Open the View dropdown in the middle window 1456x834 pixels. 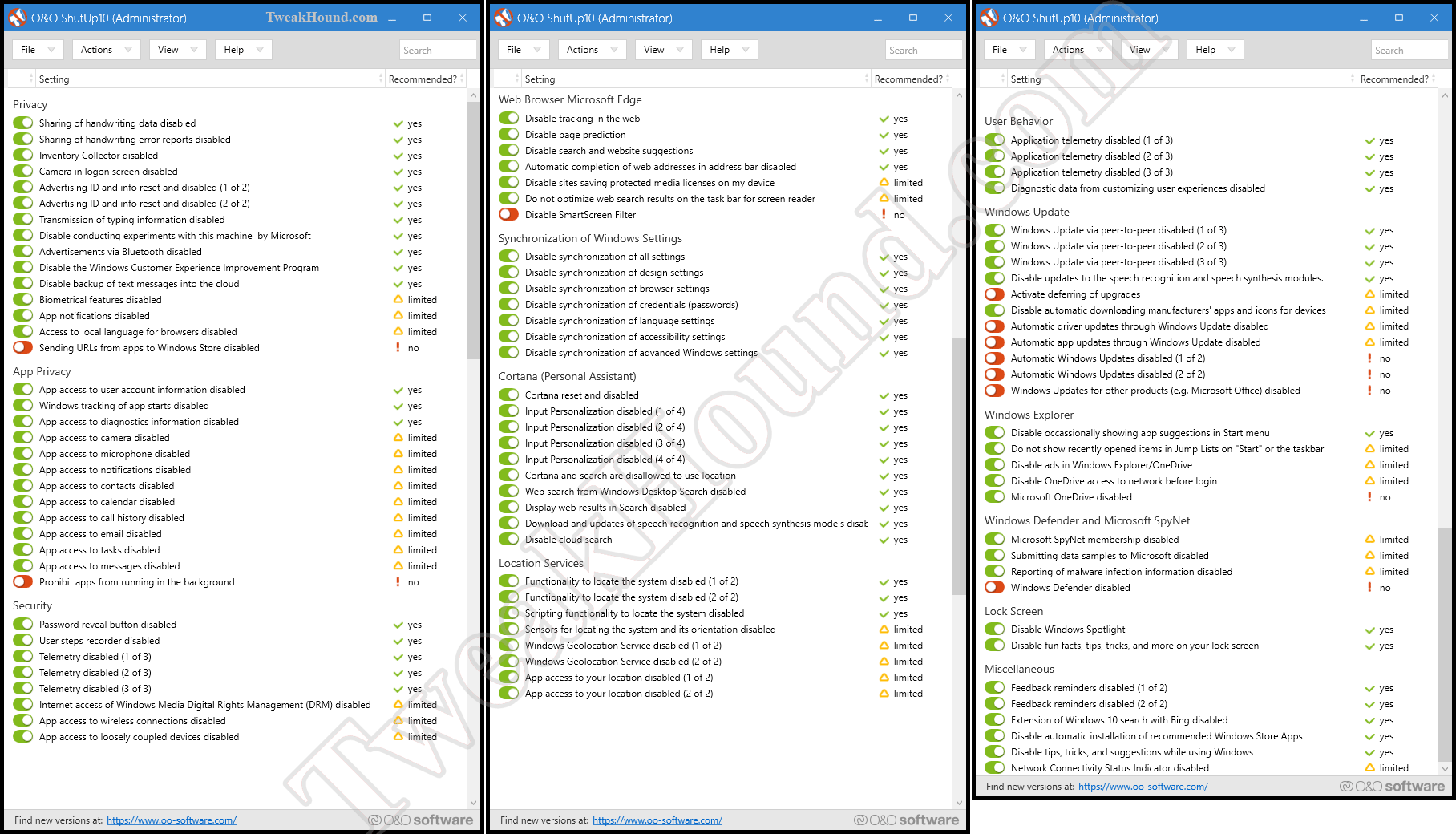(664, 50)
